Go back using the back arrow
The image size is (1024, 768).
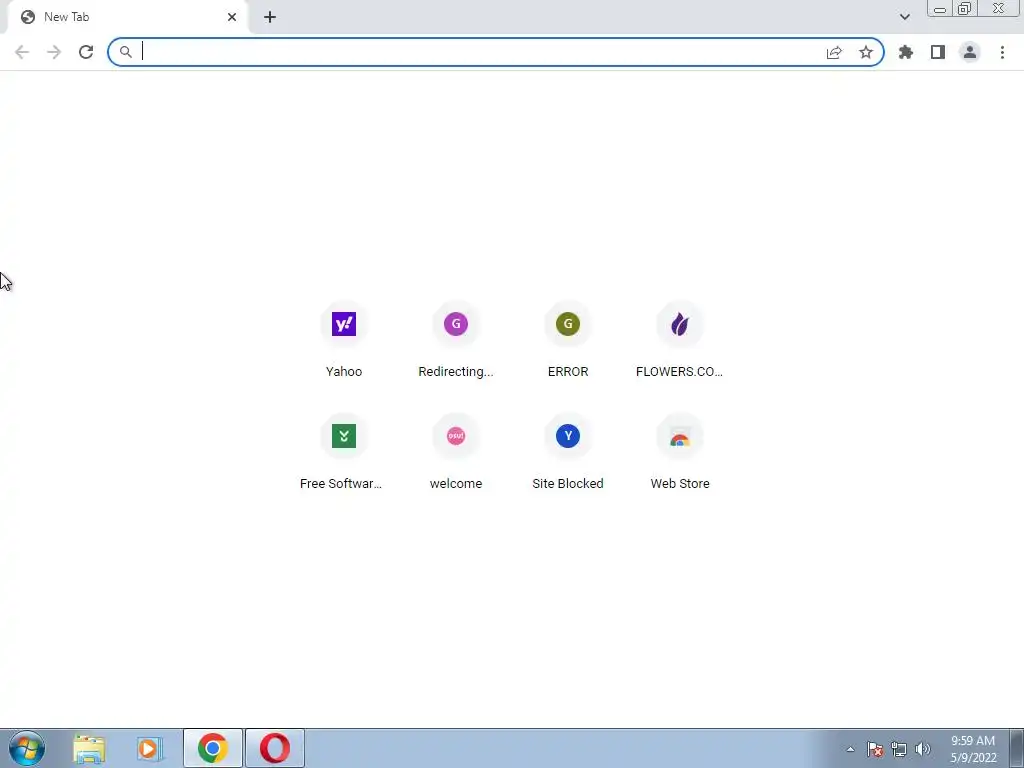pos(22,52)
